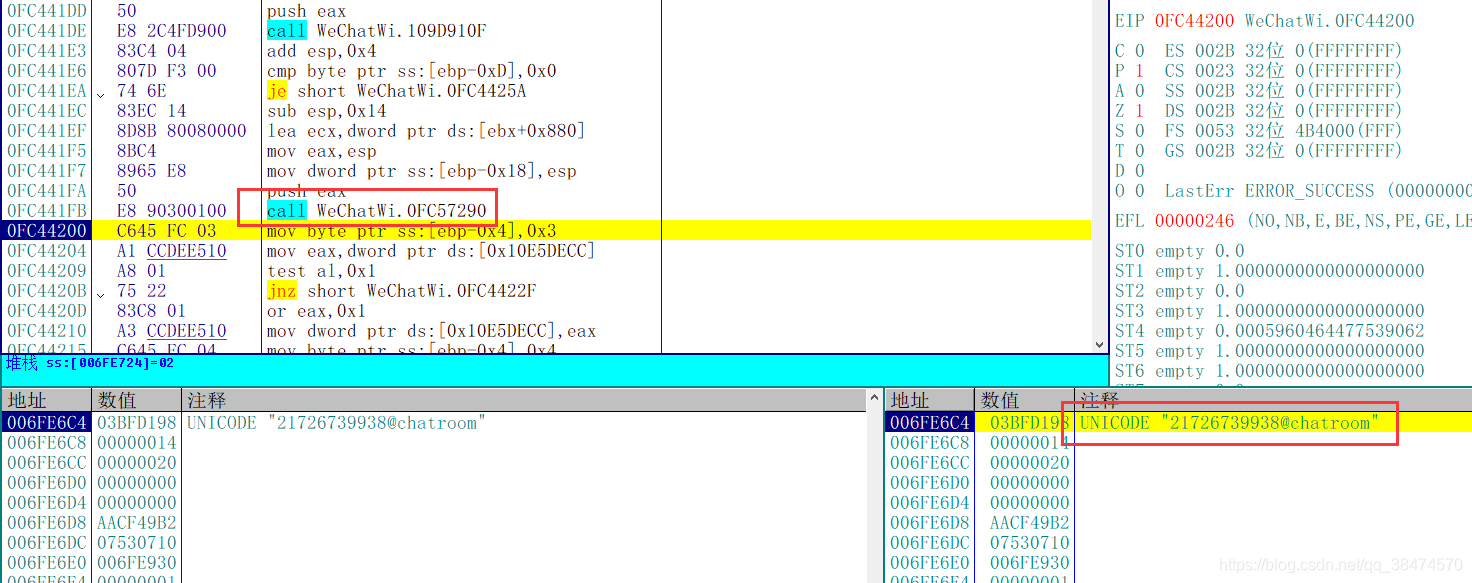Select the lea ecx,dword ptr ds:[ebx+0x880] line
Viewport: 1472px width, 583px height.
(427, 131)
